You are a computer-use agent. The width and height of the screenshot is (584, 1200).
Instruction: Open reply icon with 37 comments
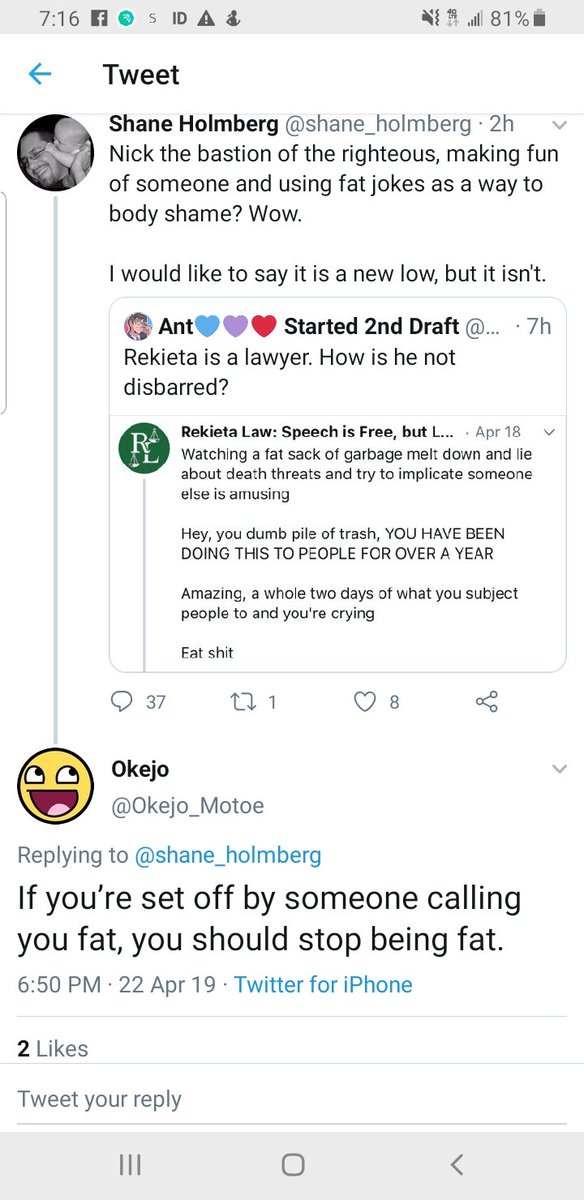pos(123,702)
